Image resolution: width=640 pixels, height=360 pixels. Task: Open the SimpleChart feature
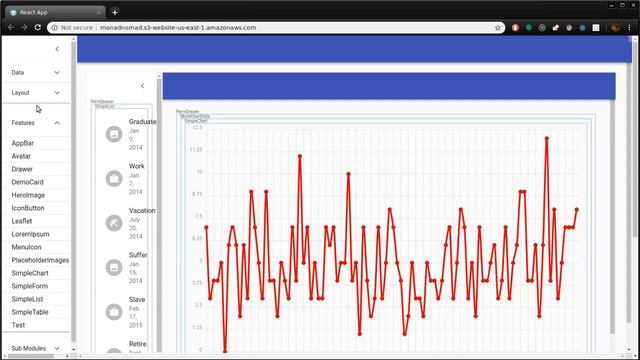30,273
